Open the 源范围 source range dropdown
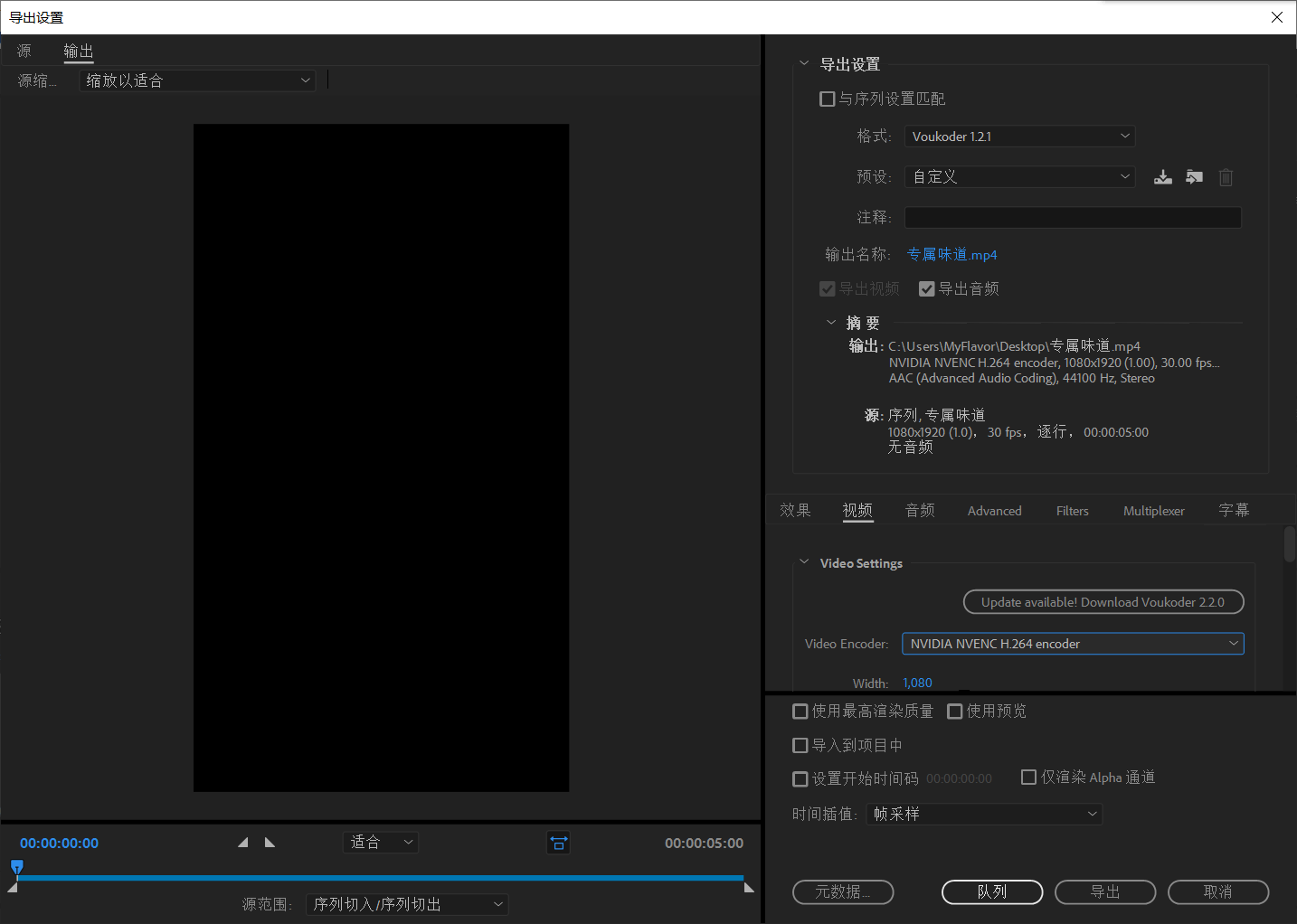Viewport: 1297px width, 924px height. (x=407, y=904)
